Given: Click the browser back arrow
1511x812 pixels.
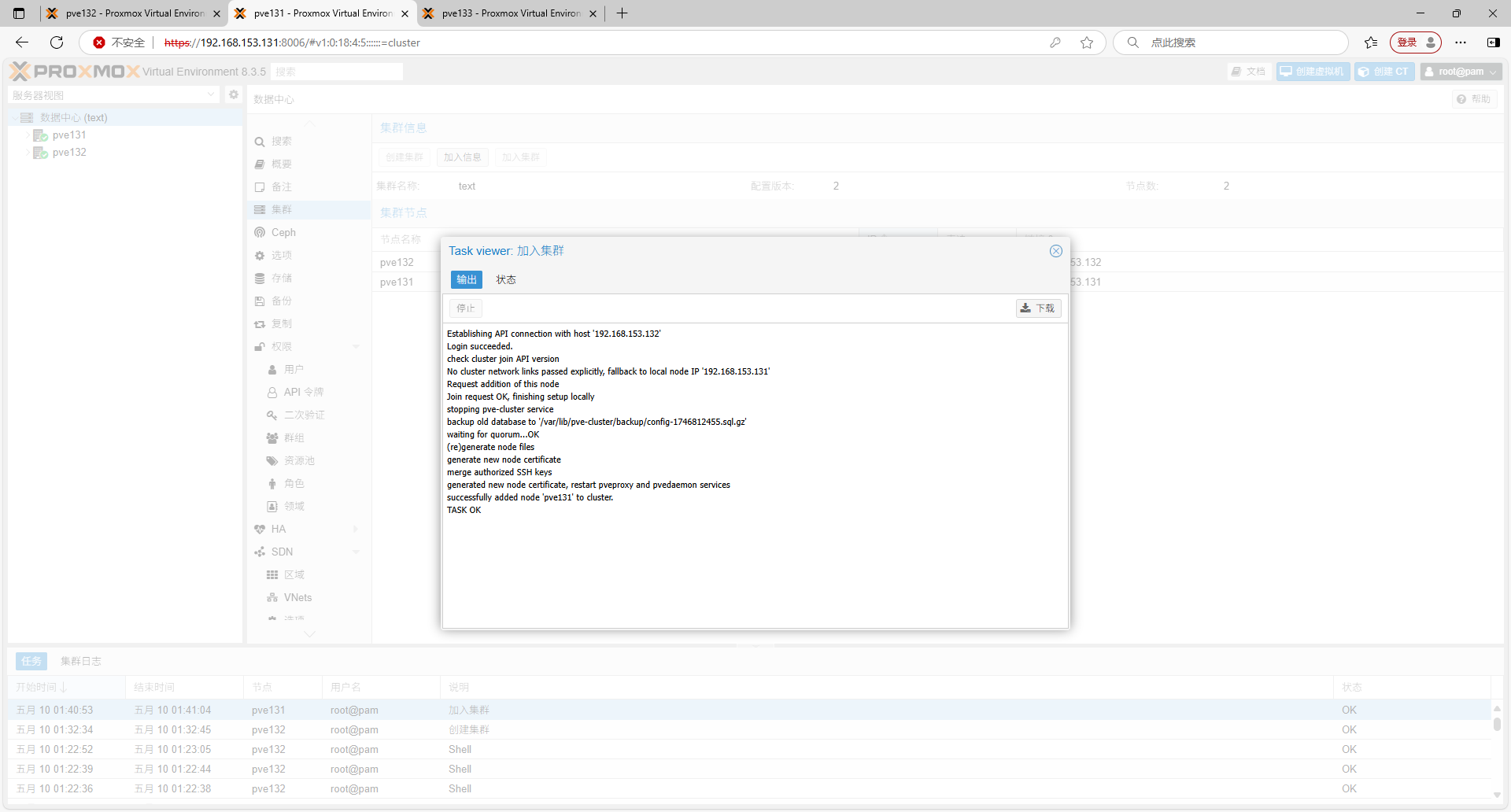Looking at the screenshot, I should 22,42.
